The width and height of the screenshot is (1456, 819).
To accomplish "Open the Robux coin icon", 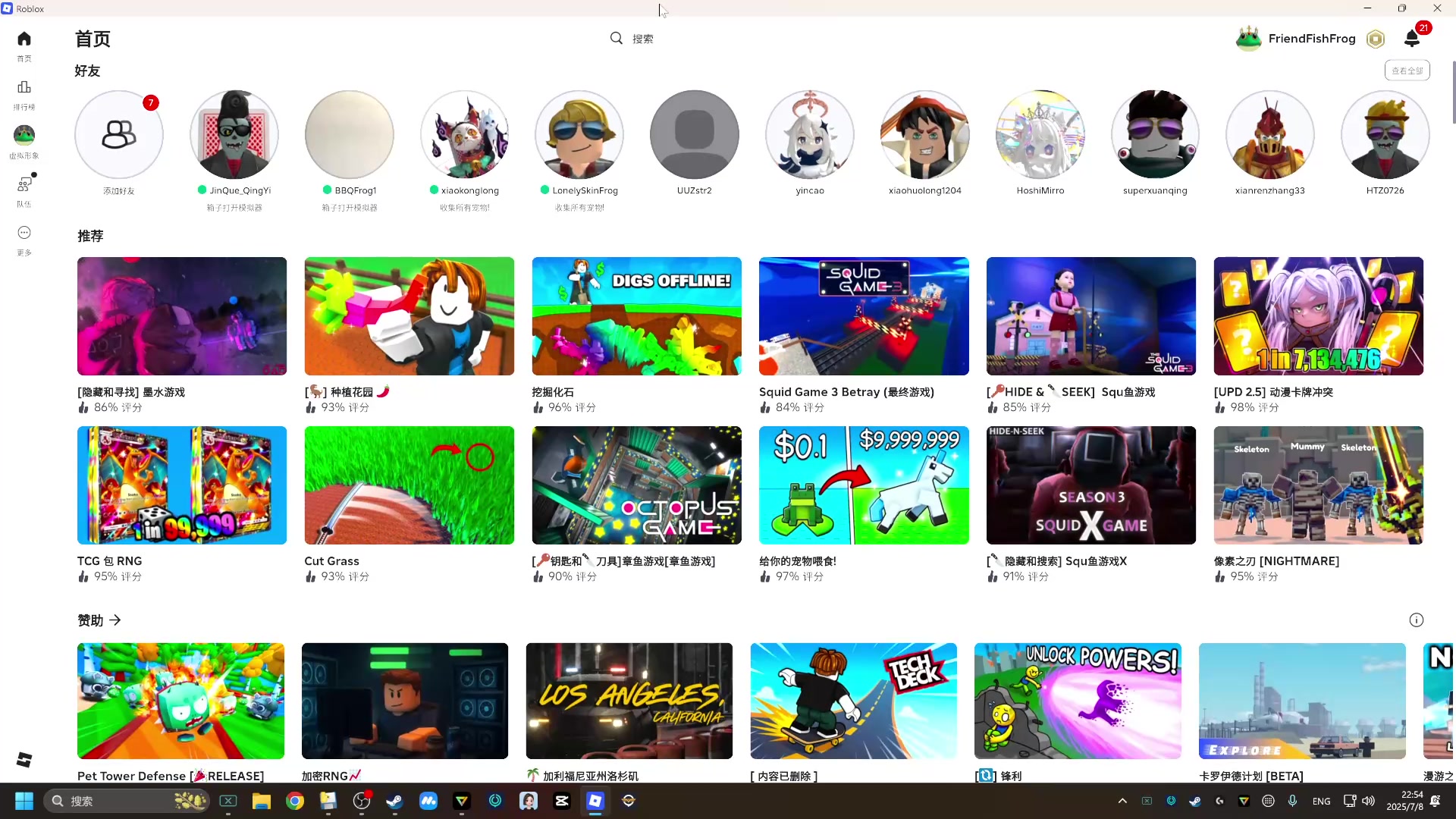I will [x=1376, y=39].
